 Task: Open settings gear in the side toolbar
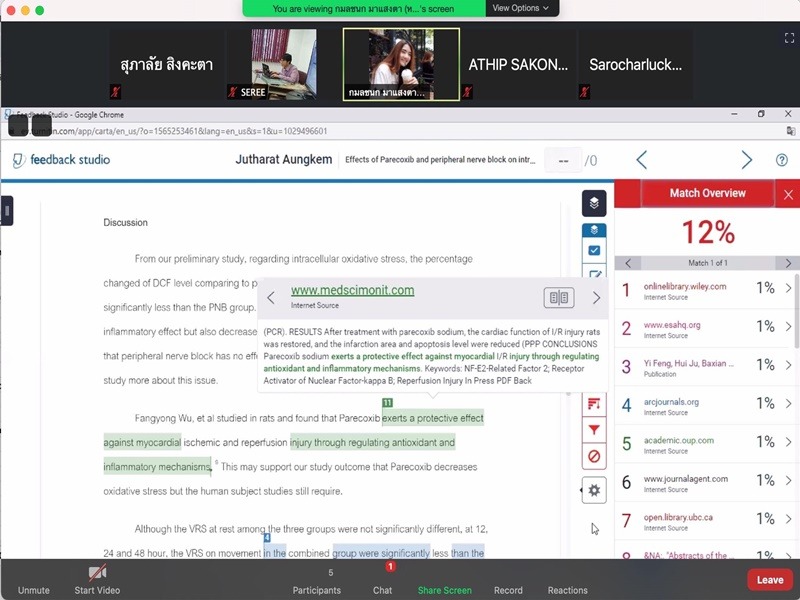(x=594, y=490)
